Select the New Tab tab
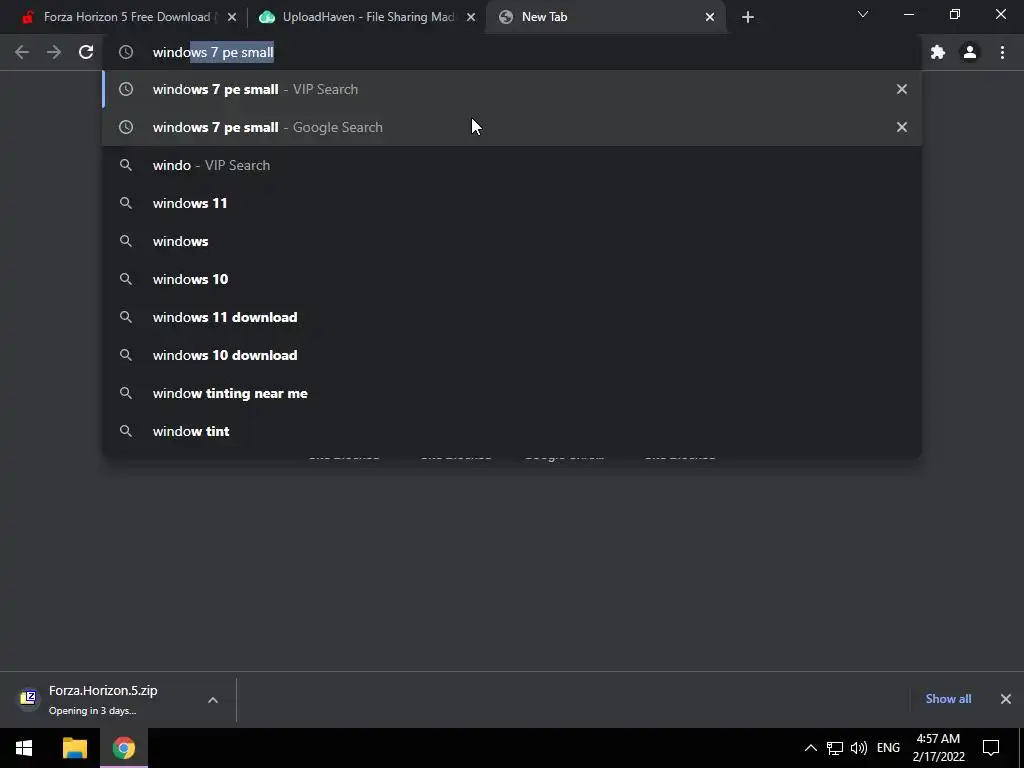 [x=606, y=17]
